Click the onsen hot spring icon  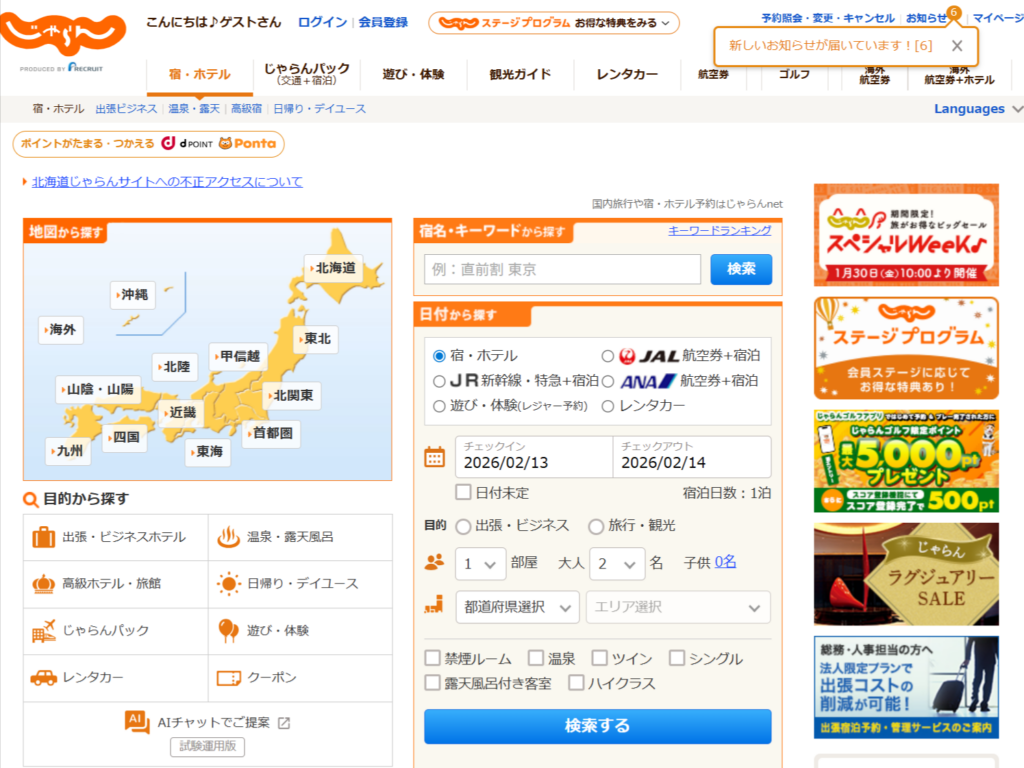(x=228, y=537)
